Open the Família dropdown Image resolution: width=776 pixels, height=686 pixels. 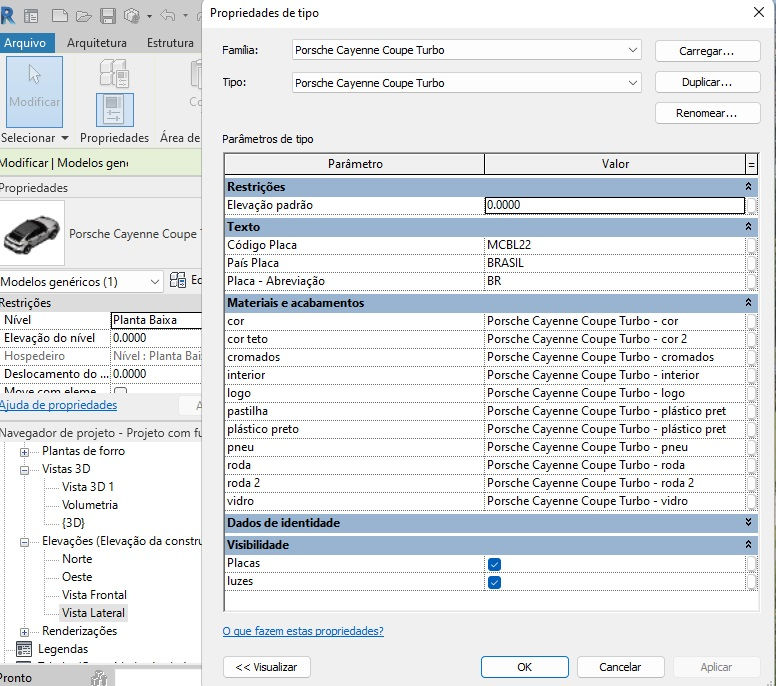(632, 50)
